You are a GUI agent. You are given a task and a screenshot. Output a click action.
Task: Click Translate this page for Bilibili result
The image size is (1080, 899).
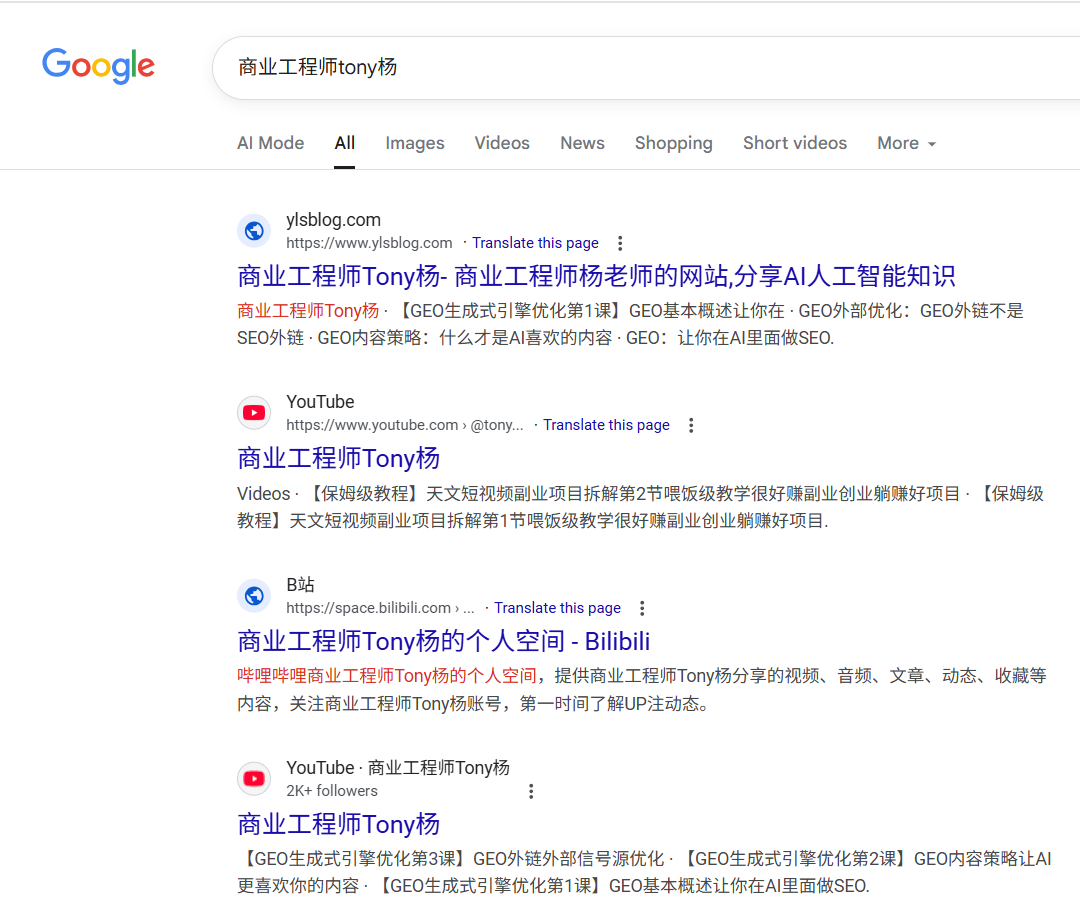557,608
